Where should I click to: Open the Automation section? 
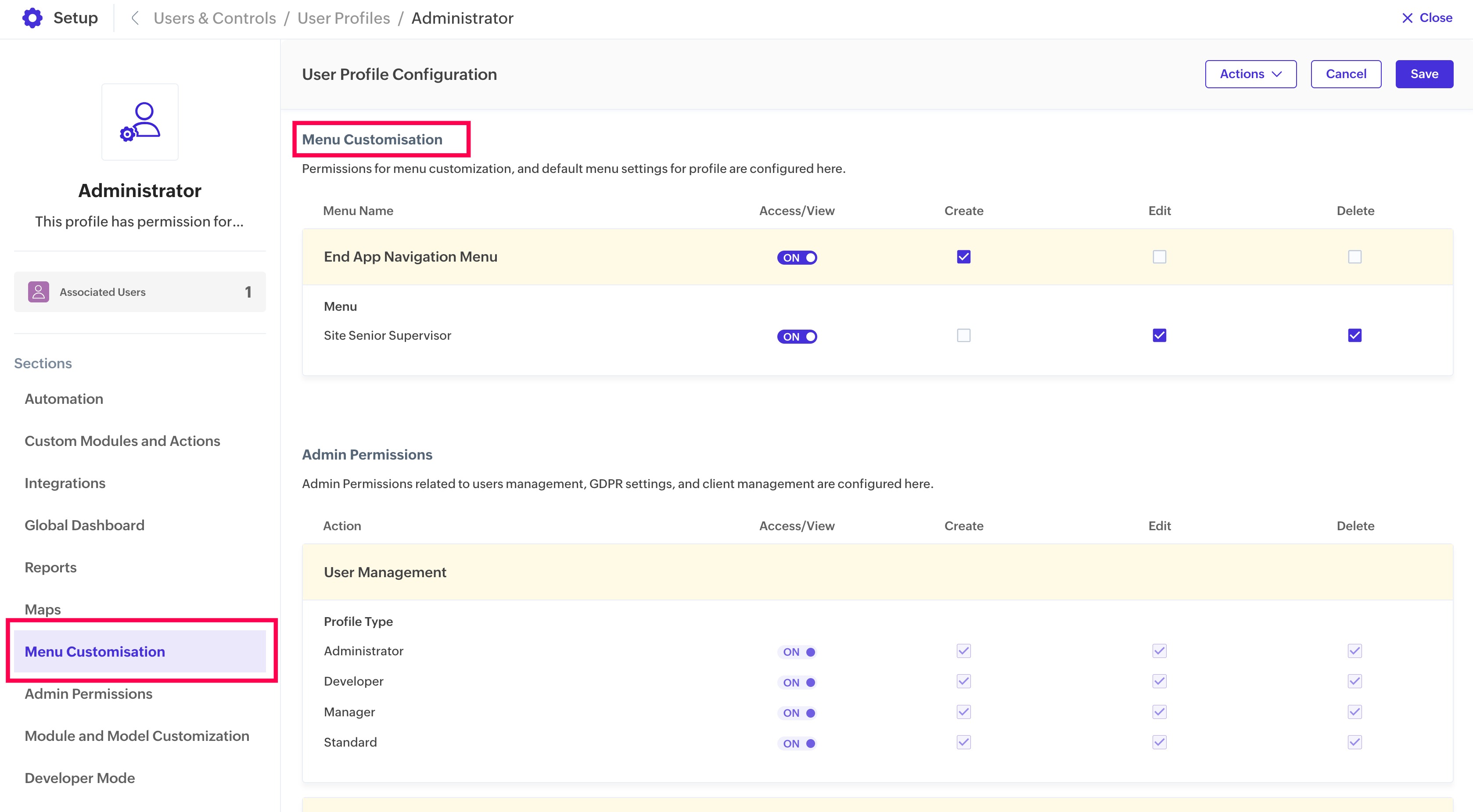click(64, 399)
